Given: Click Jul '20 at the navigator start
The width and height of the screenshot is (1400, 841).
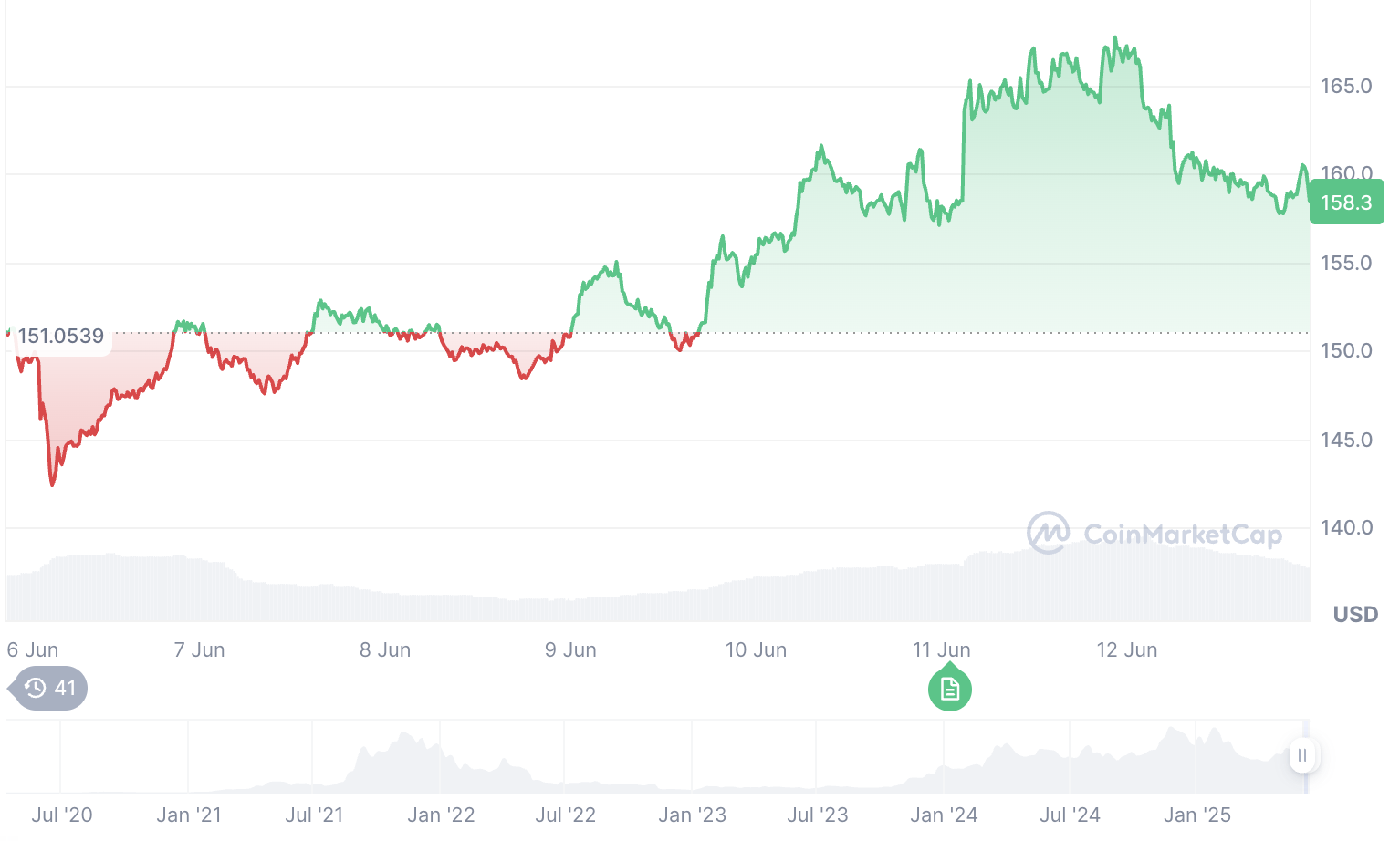Looking at the screenshot, I should [x=62, y=815].
